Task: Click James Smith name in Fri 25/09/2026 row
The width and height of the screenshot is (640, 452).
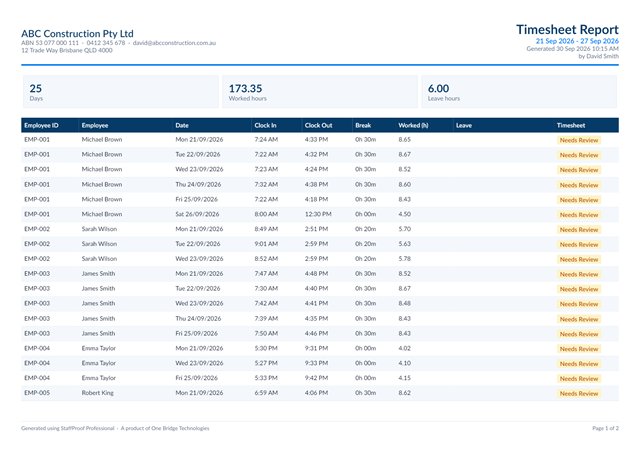Action: (x=98, y=333)
